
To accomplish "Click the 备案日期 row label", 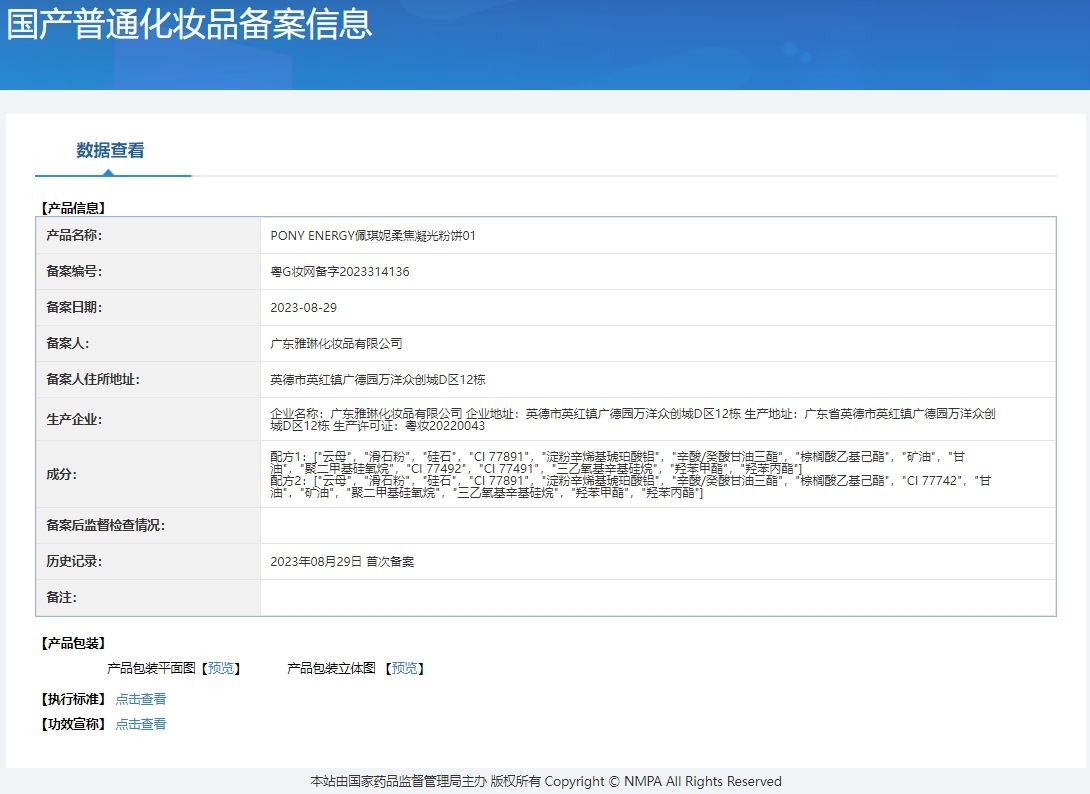I will pos(74,307).
